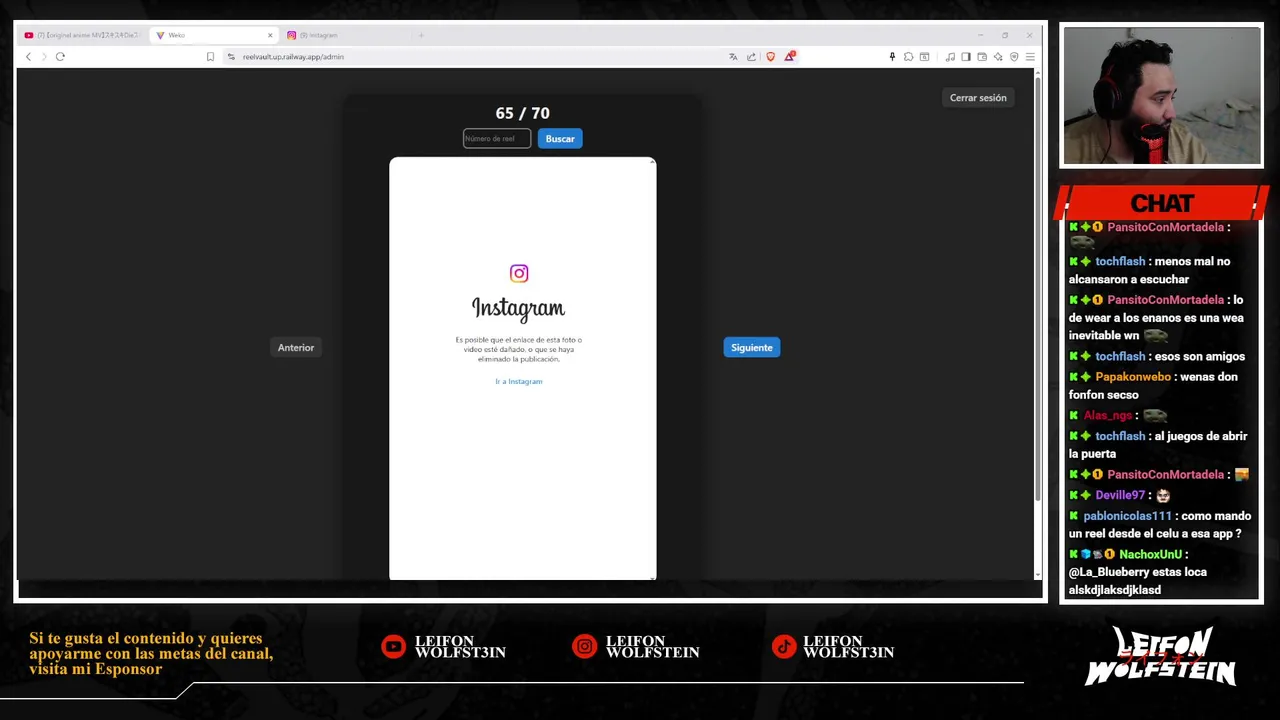This screenshot has width=1280, height=720.
Task: Reload the page with the refresh icon
Action: click(x=60, y=57)
